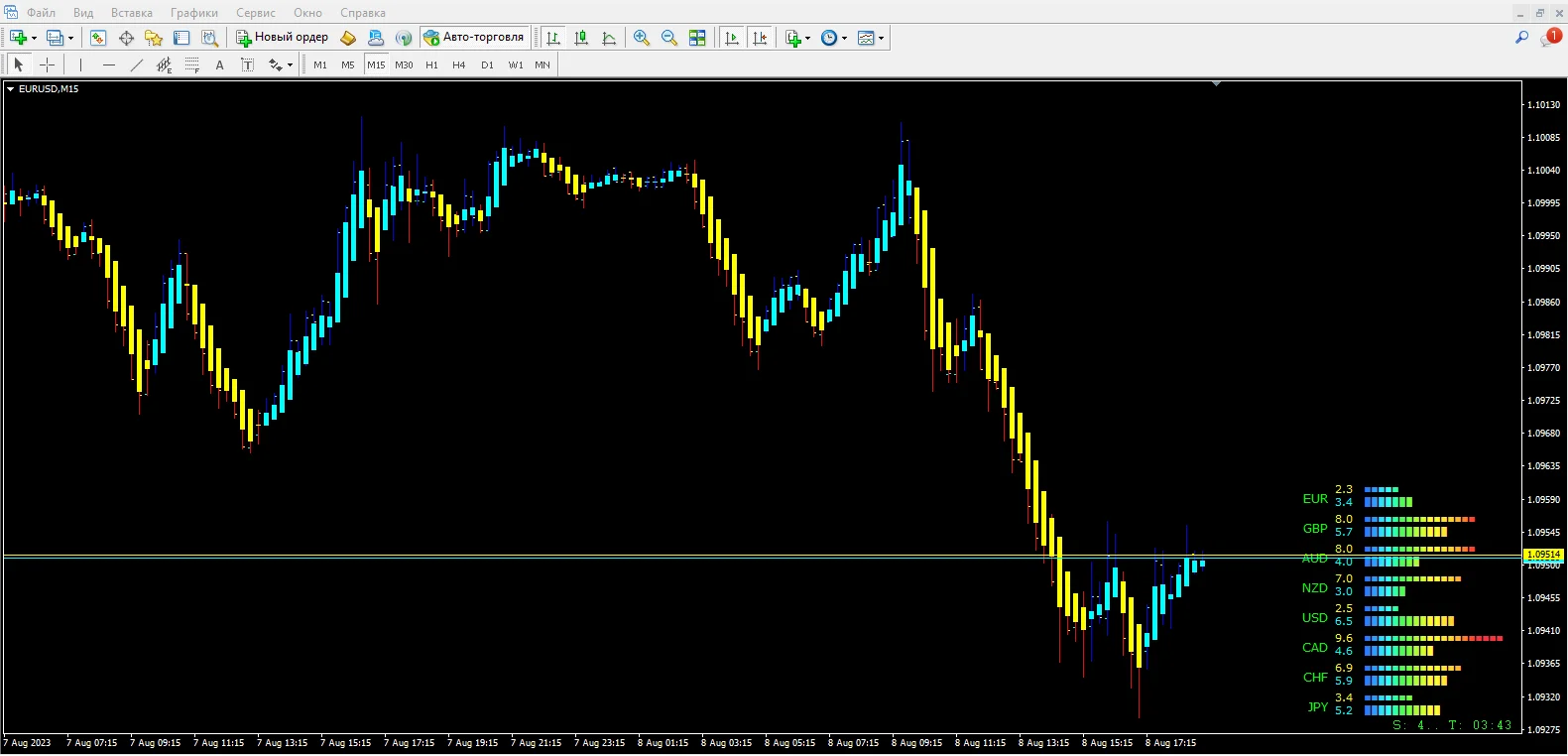Image resolution: width=1568 pixels, height=756 pixels.
Task: Open the Окно menu
Action: pos(307,13)
